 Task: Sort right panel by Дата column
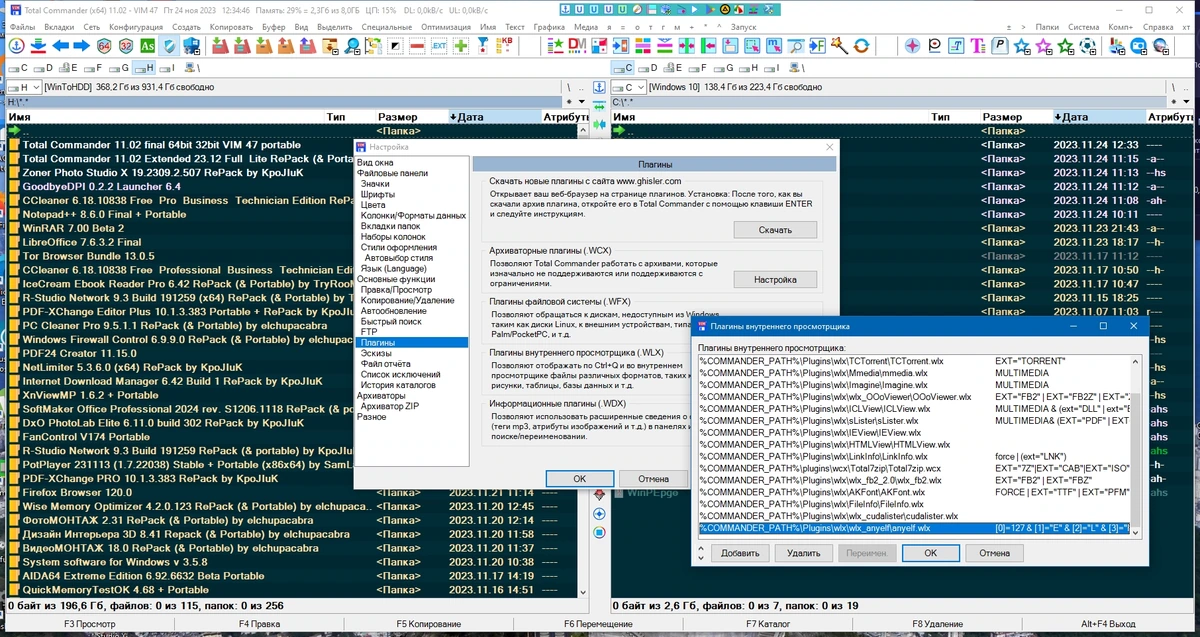[1098, 117]
